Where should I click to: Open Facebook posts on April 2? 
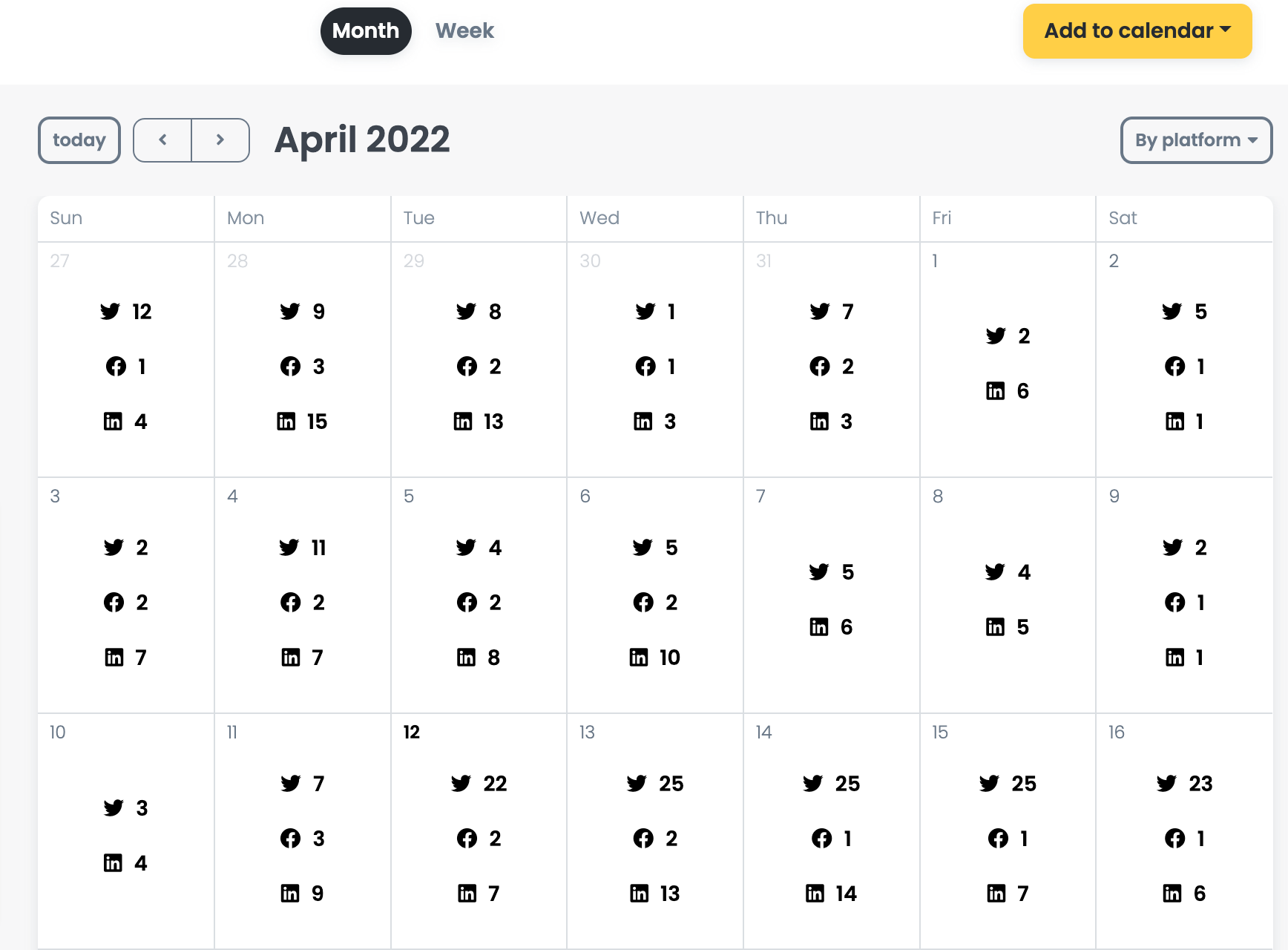pos(1184,367)
